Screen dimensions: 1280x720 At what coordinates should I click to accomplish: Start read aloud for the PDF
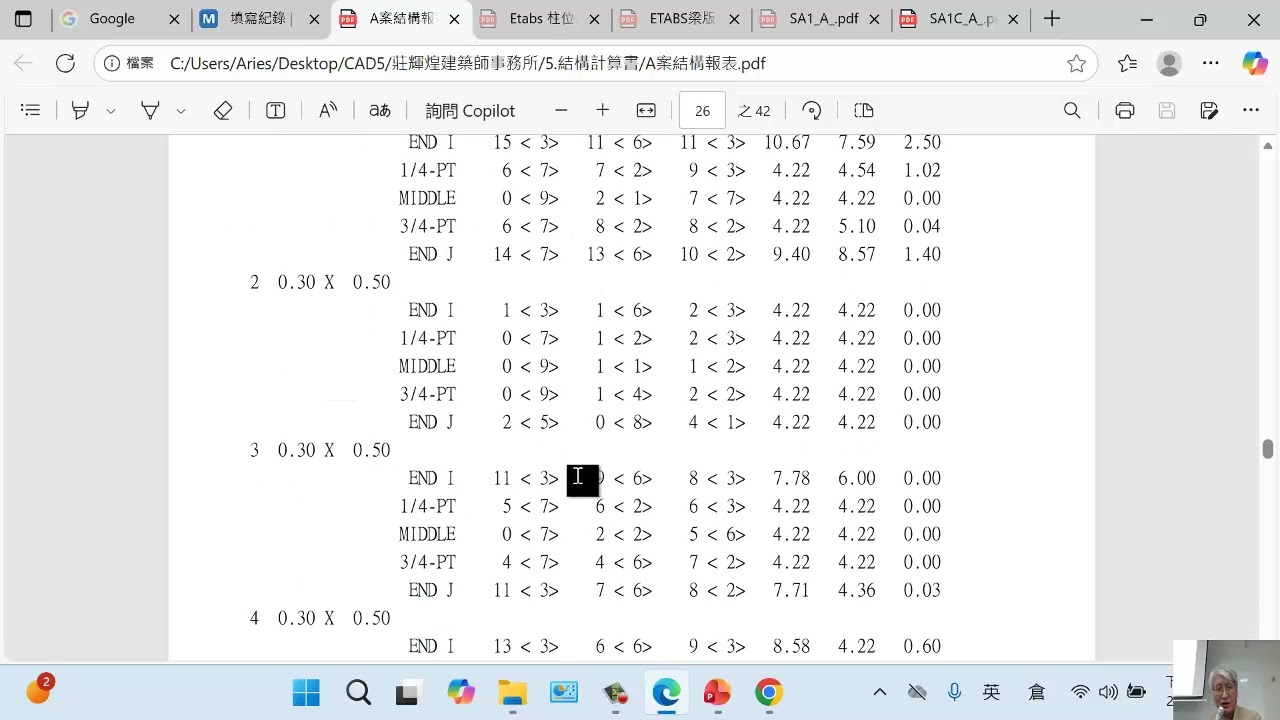[x=328, y=111]
